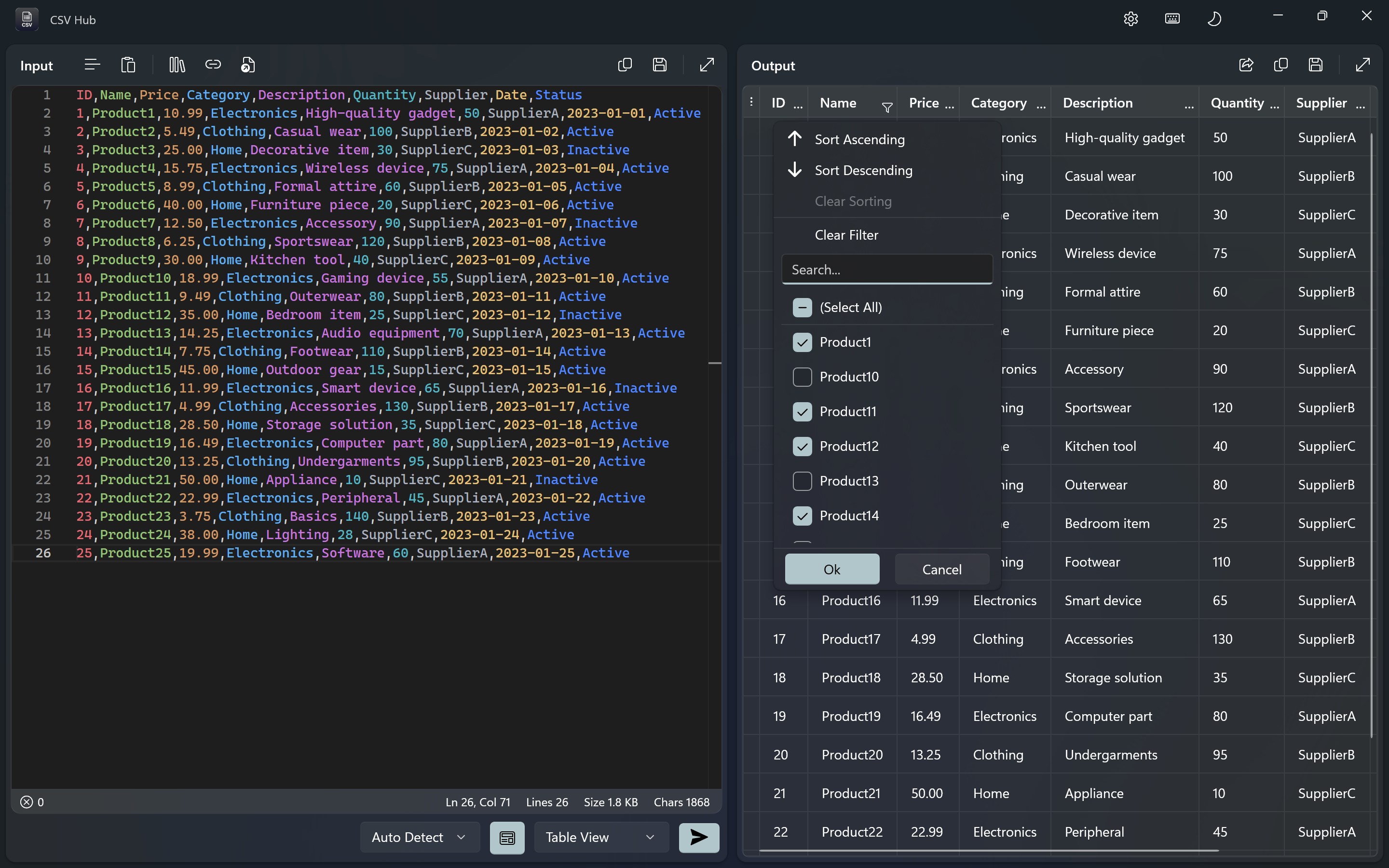
Task: Copy the Input panel contents
Action: coord(625,64)
